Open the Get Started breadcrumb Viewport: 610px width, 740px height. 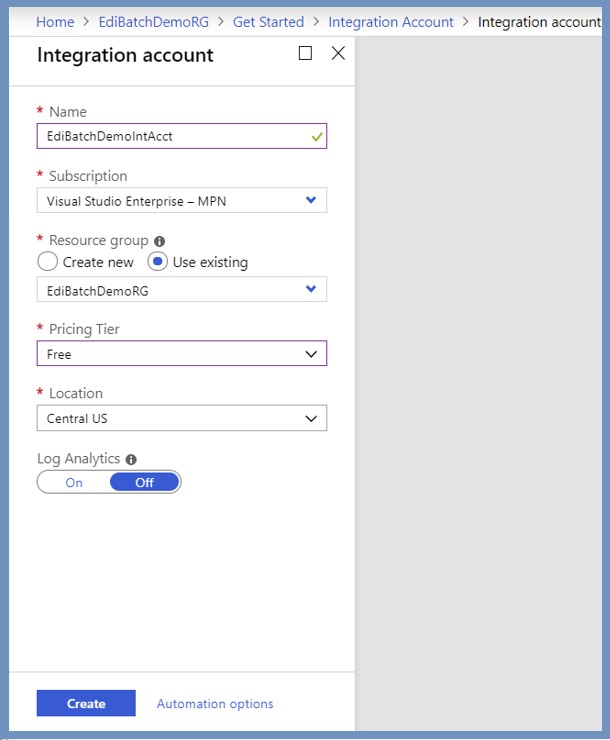click(x=268, y=22)
